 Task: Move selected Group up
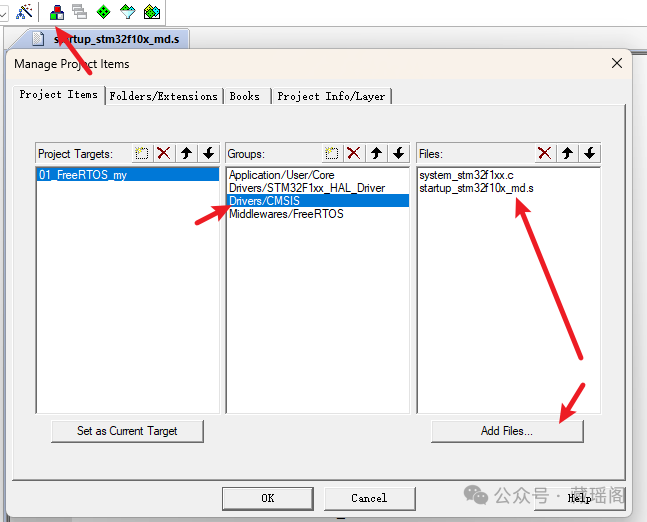(376, 154)
